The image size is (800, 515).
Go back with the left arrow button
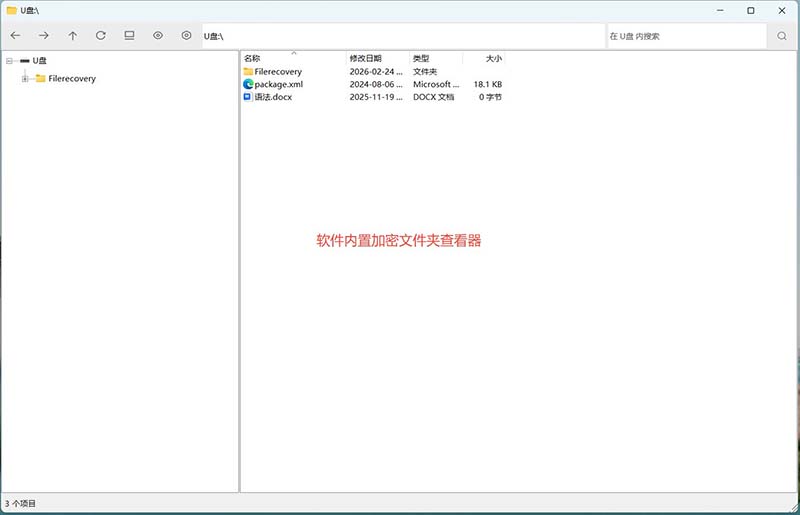click(15, 36)
